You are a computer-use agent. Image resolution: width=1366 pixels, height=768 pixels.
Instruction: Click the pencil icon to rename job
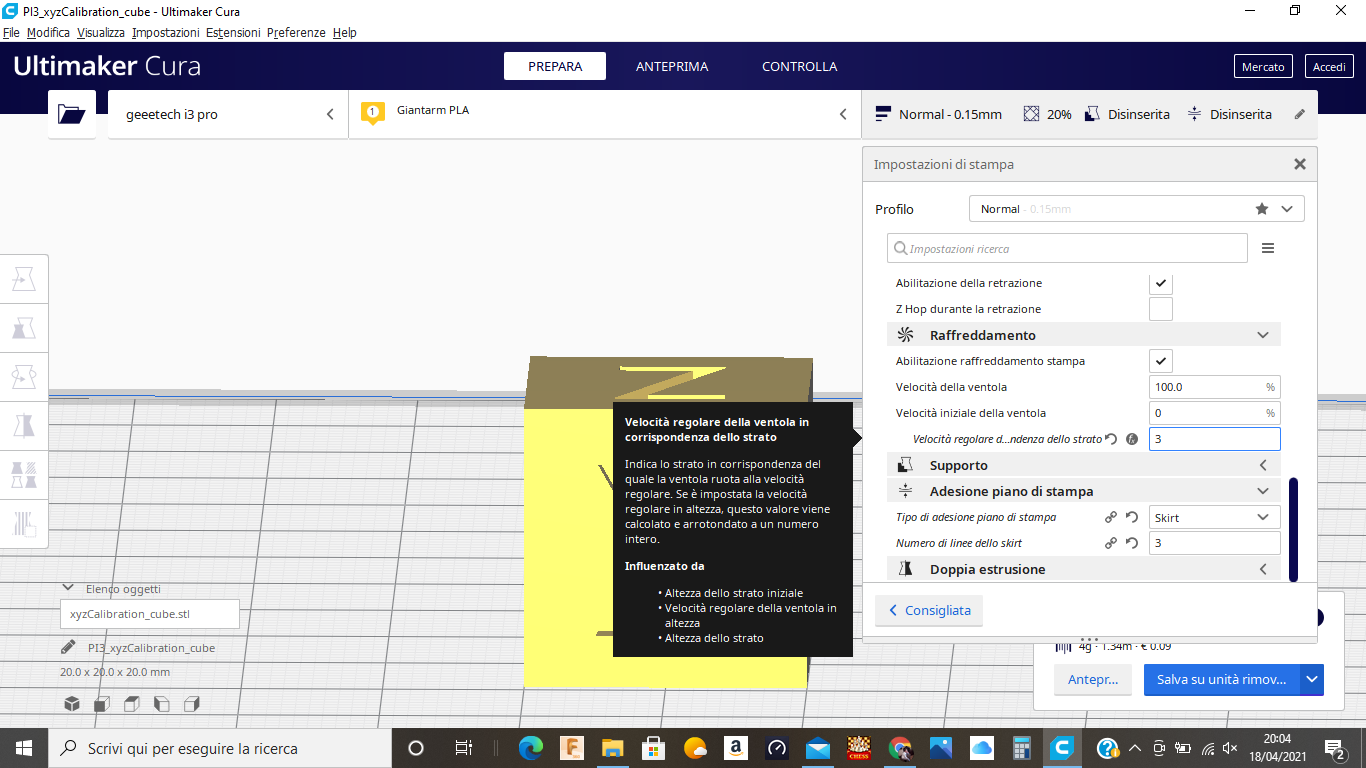(x=68, y=647)
